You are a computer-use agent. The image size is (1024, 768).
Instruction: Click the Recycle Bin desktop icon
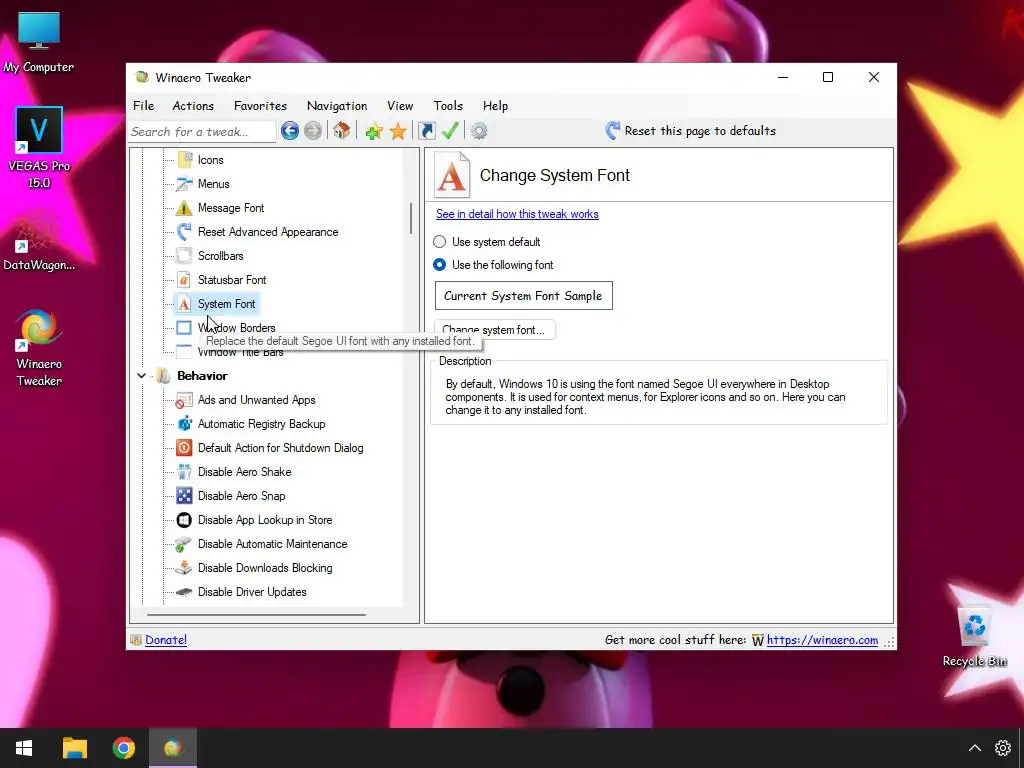pyautogui.click(x=974, y=636)
